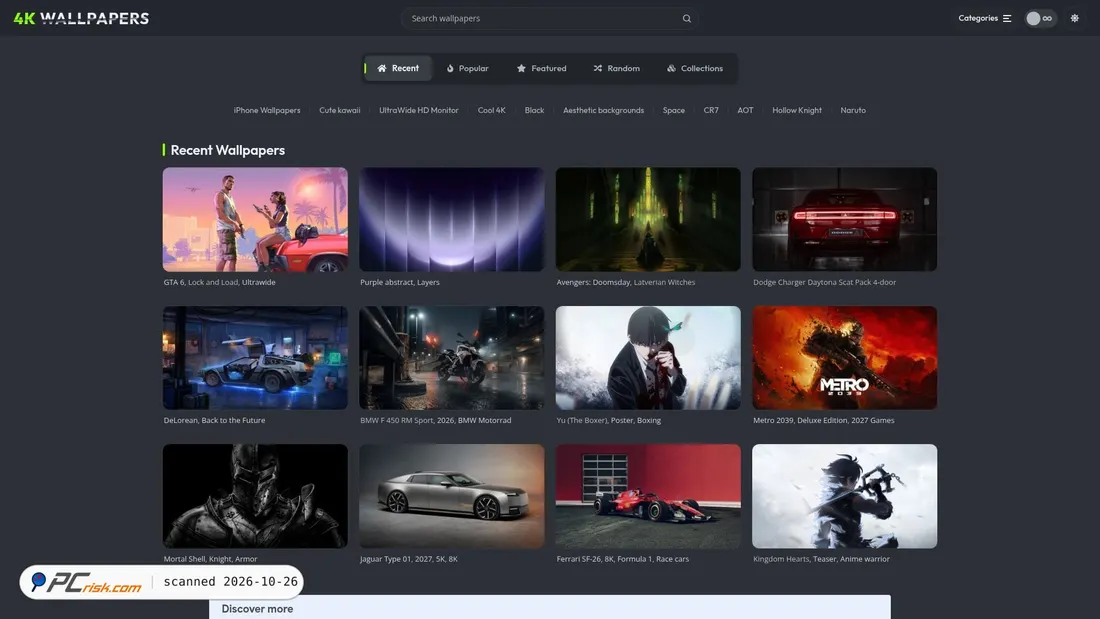Viewport: 1100px width, 619px height.
Task: Browse the Hollow Knight tag
Action: point(797,110)
